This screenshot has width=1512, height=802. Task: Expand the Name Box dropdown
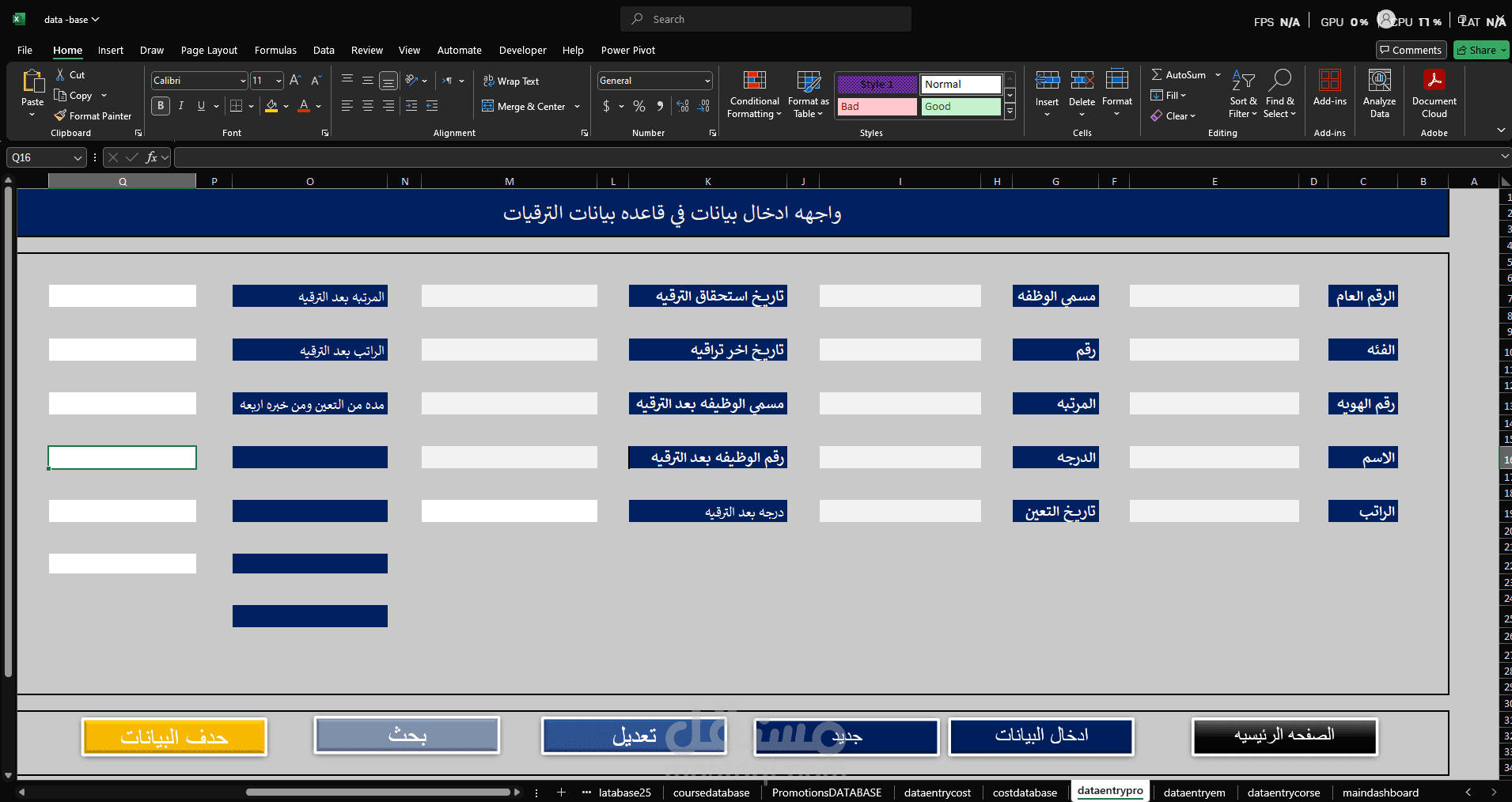coord(78,158)
